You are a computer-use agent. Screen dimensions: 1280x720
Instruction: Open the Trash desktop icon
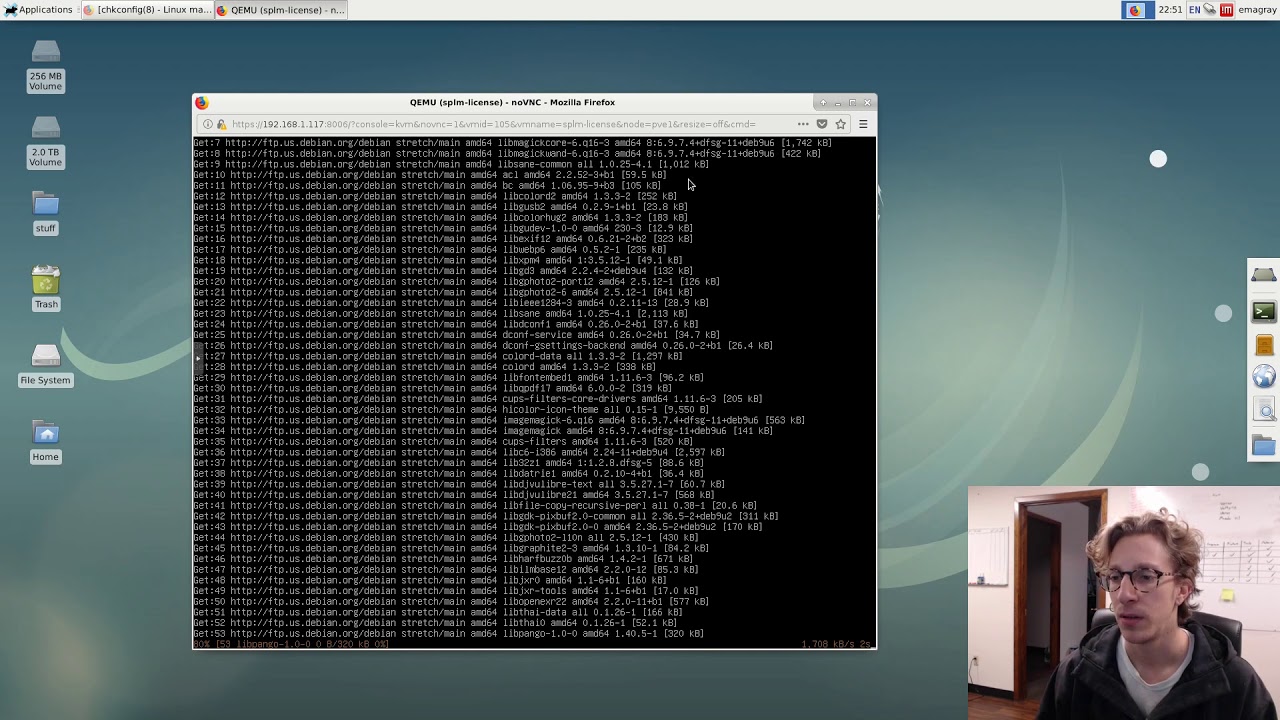[45, 289]
